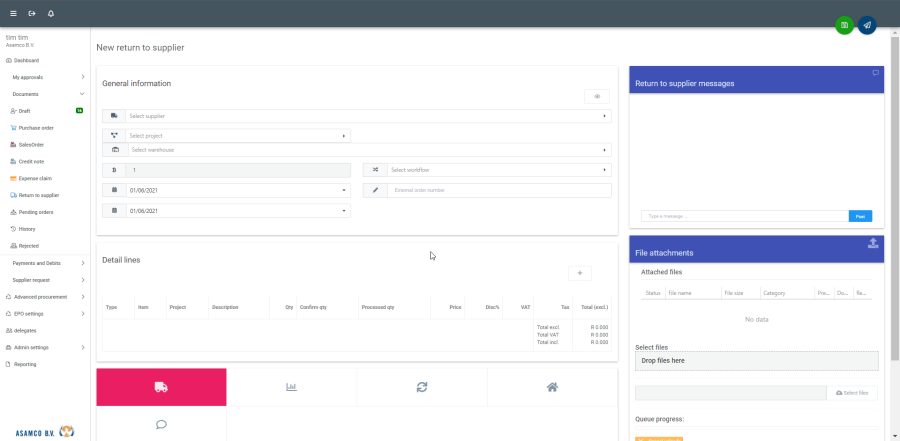Click the blue send paper-plane button
Image resolution: width=900 pixels, height=441 pixels.
[867, 25]
